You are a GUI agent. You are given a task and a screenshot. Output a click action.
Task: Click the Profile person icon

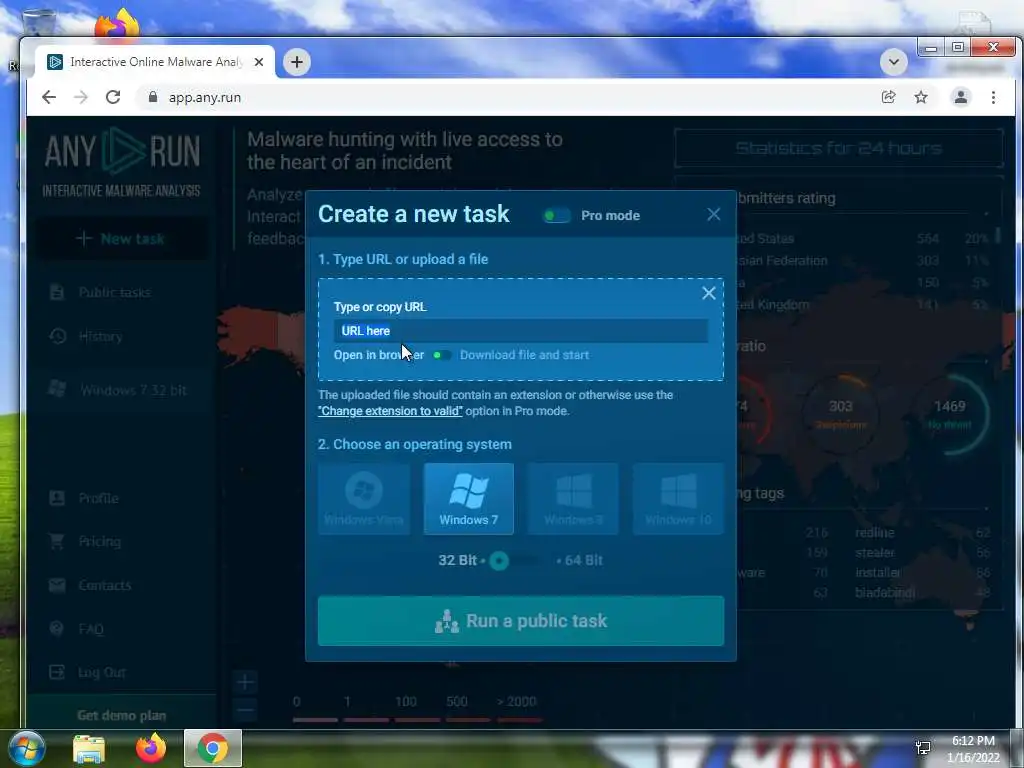(x=57, y=498)
